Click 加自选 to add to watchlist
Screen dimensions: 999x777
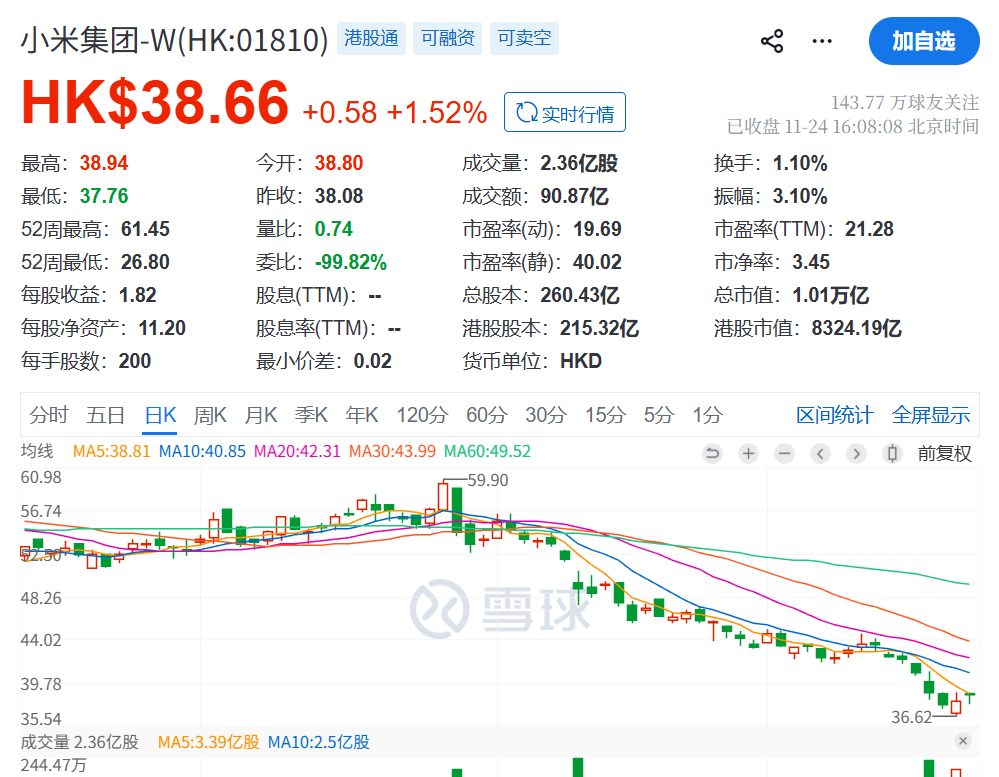(x=923, y=41)
